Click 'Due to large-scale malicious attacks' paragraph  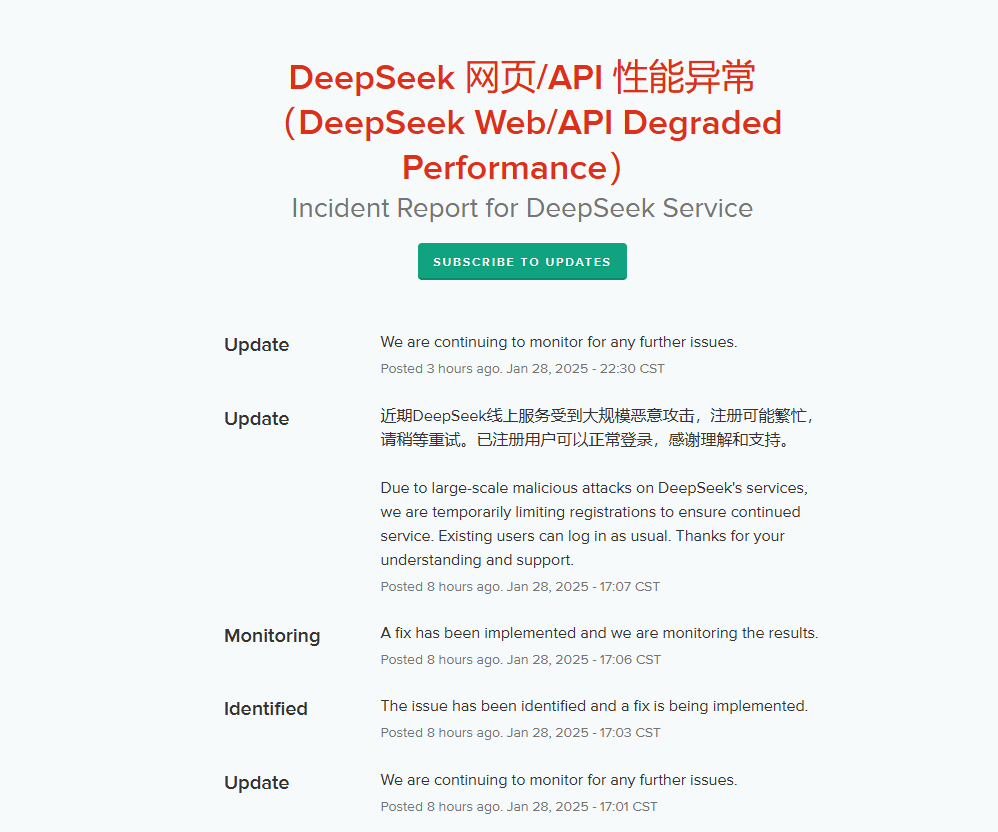594,524
